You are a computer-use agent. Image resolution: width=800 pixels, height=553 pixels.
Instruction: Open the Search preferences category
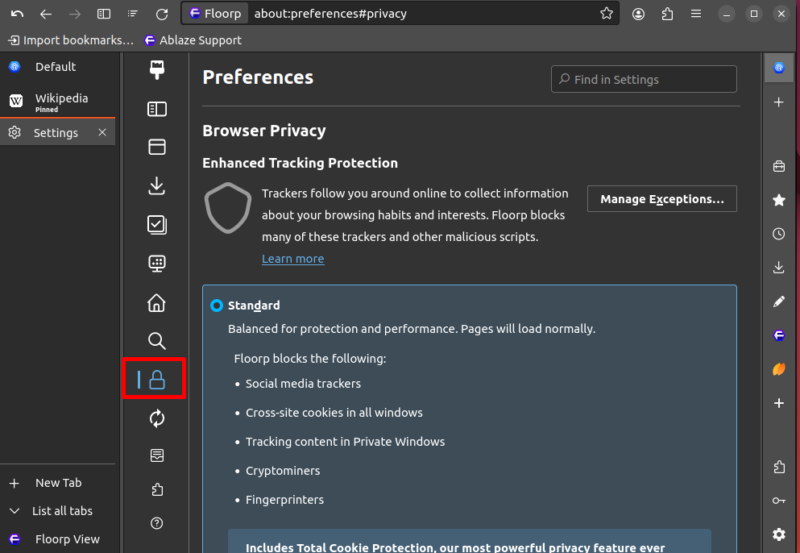click(x=157, y=341)
